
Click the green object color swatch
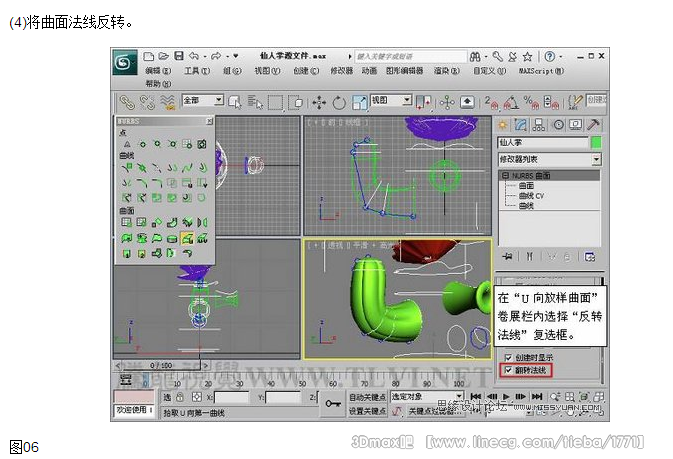596,142
